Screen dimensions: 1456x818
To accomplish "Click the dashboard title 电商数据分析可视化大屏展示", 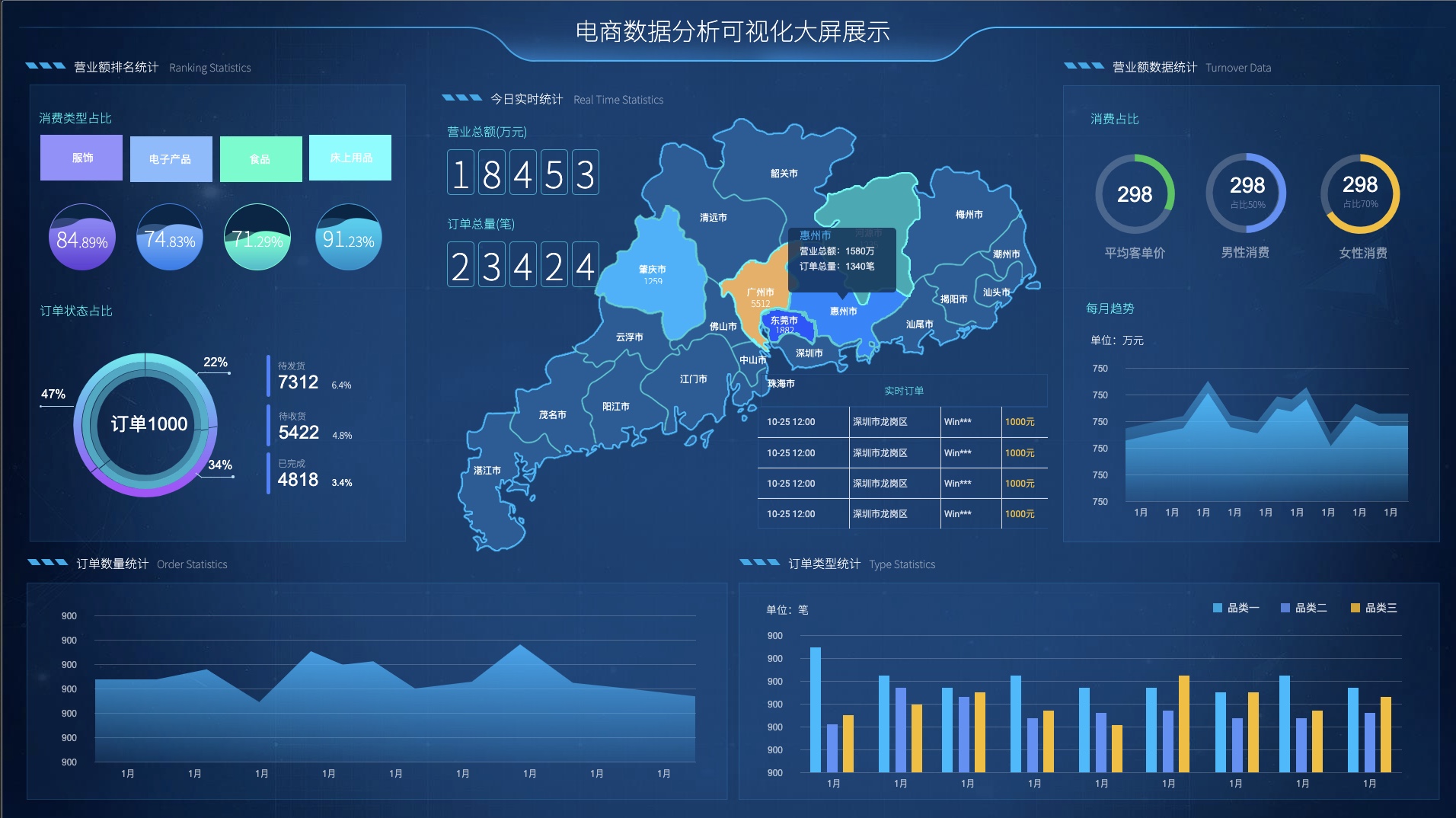I will (x=733, y=31).
